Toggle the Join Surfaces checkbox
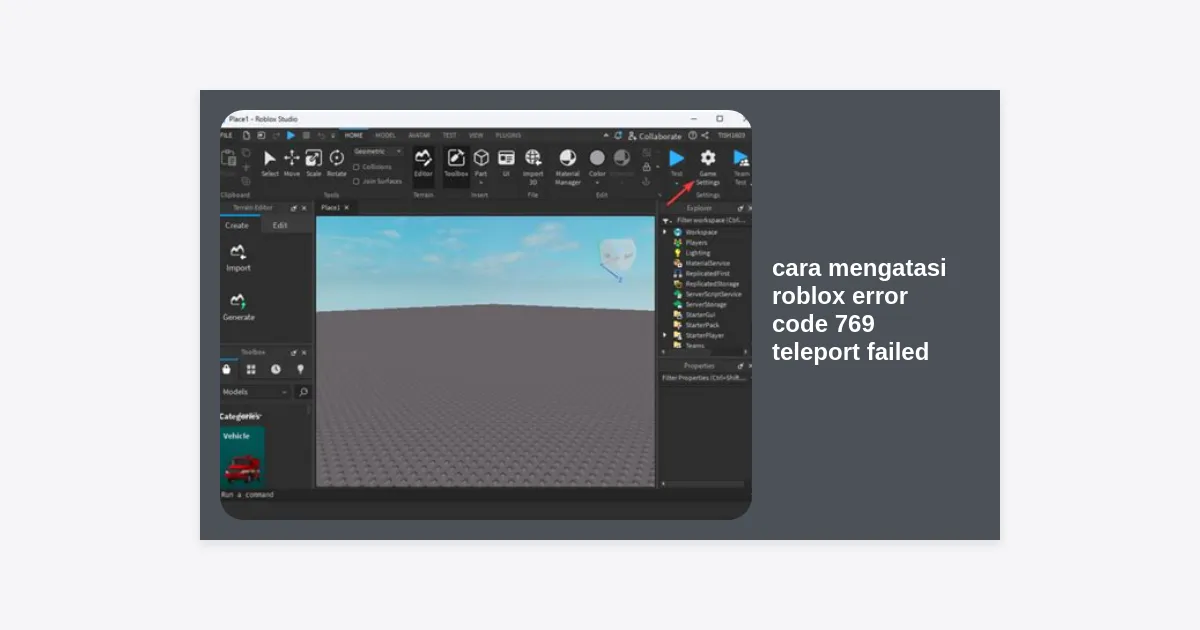Image resolution: width=1200 pixels, height=630 pixels. pyautogui.click(x=357, y=181)
